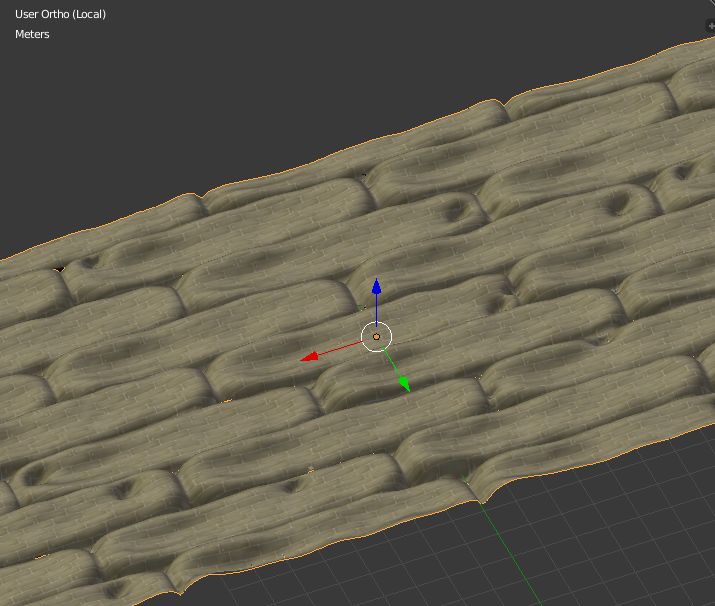Expand the sidebar with the plus icon
Viewport: 715px width, 606px height.
pos(710,26)
